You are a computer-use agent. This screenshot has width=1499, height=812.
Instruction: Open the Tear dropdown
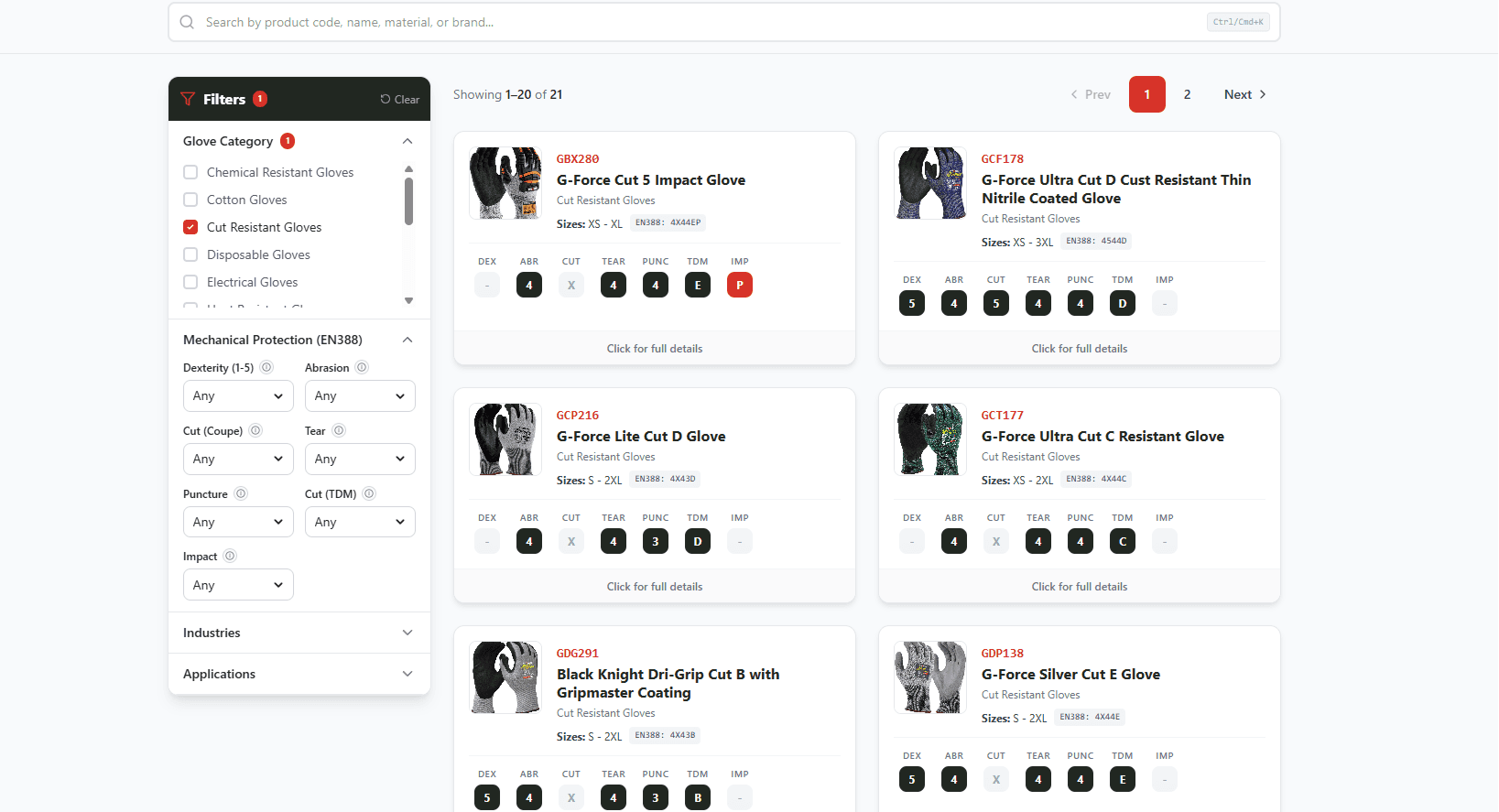click(360, 459)
